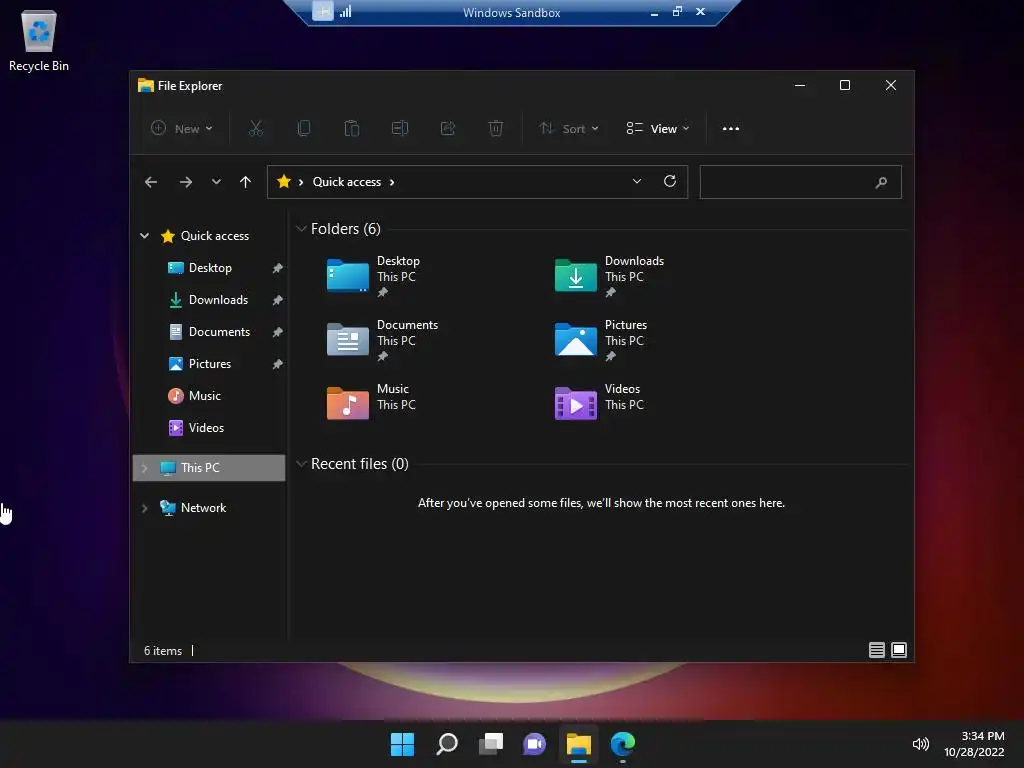Screen dimensions: 1024x768
Task: Click the Delete trash icon in toolbar
Action: tap(496, 129)
